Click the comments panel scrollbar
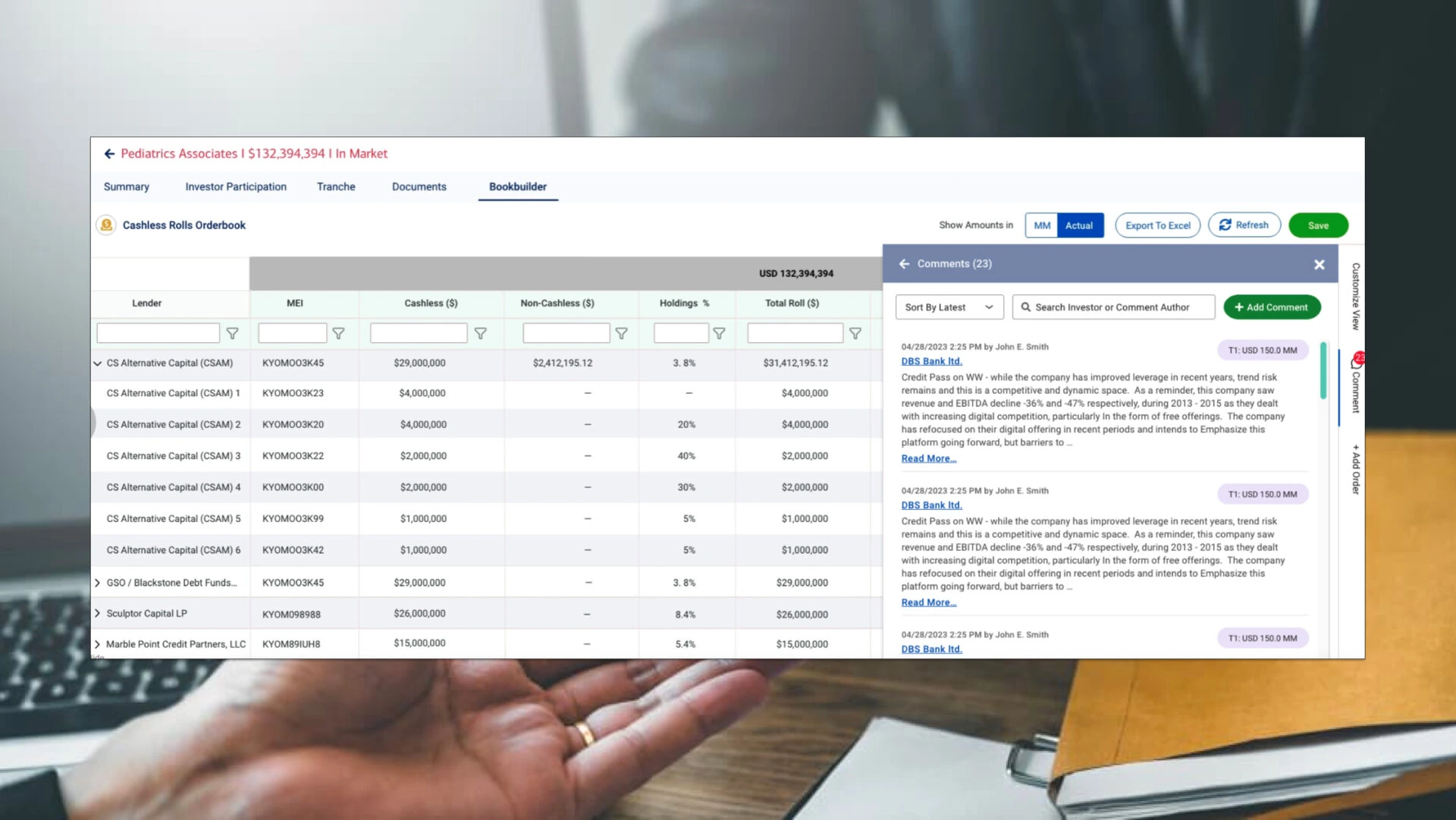 [x=1323, y=371]
